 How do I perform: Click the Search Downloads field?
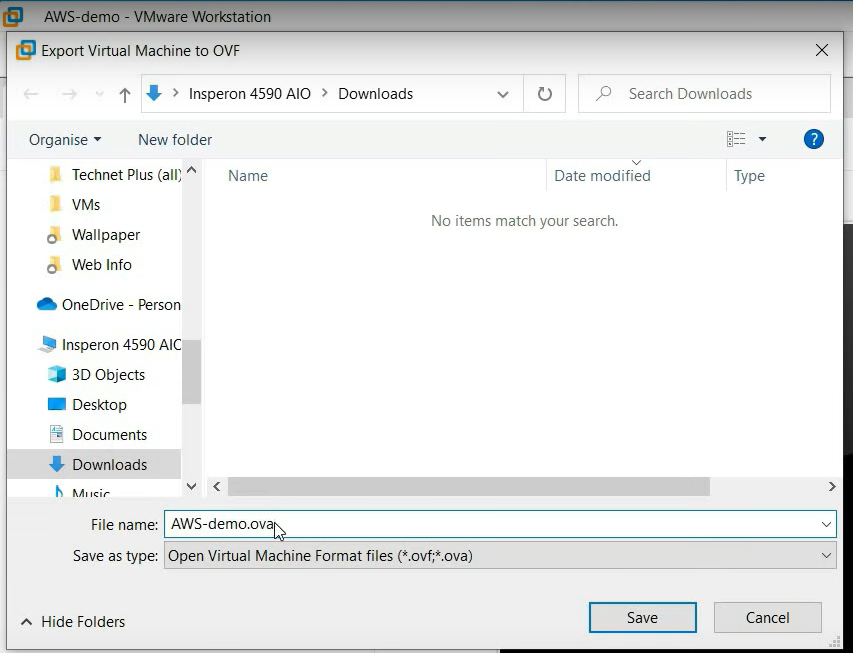pos(704,94)
